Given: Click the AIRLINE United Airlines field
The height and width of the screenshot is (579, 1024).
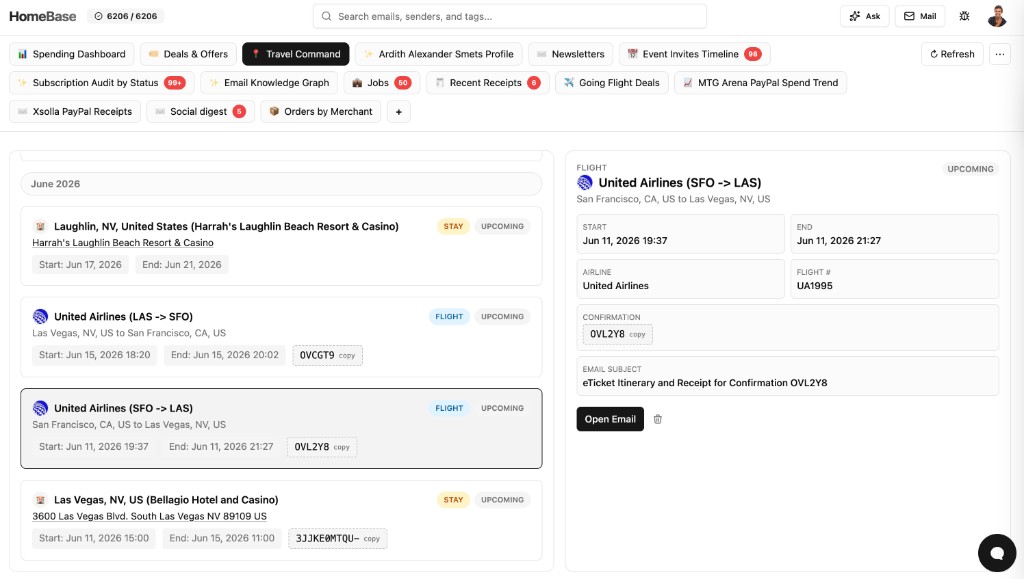Looking at the screenshot, I should (x=680, y=279).
